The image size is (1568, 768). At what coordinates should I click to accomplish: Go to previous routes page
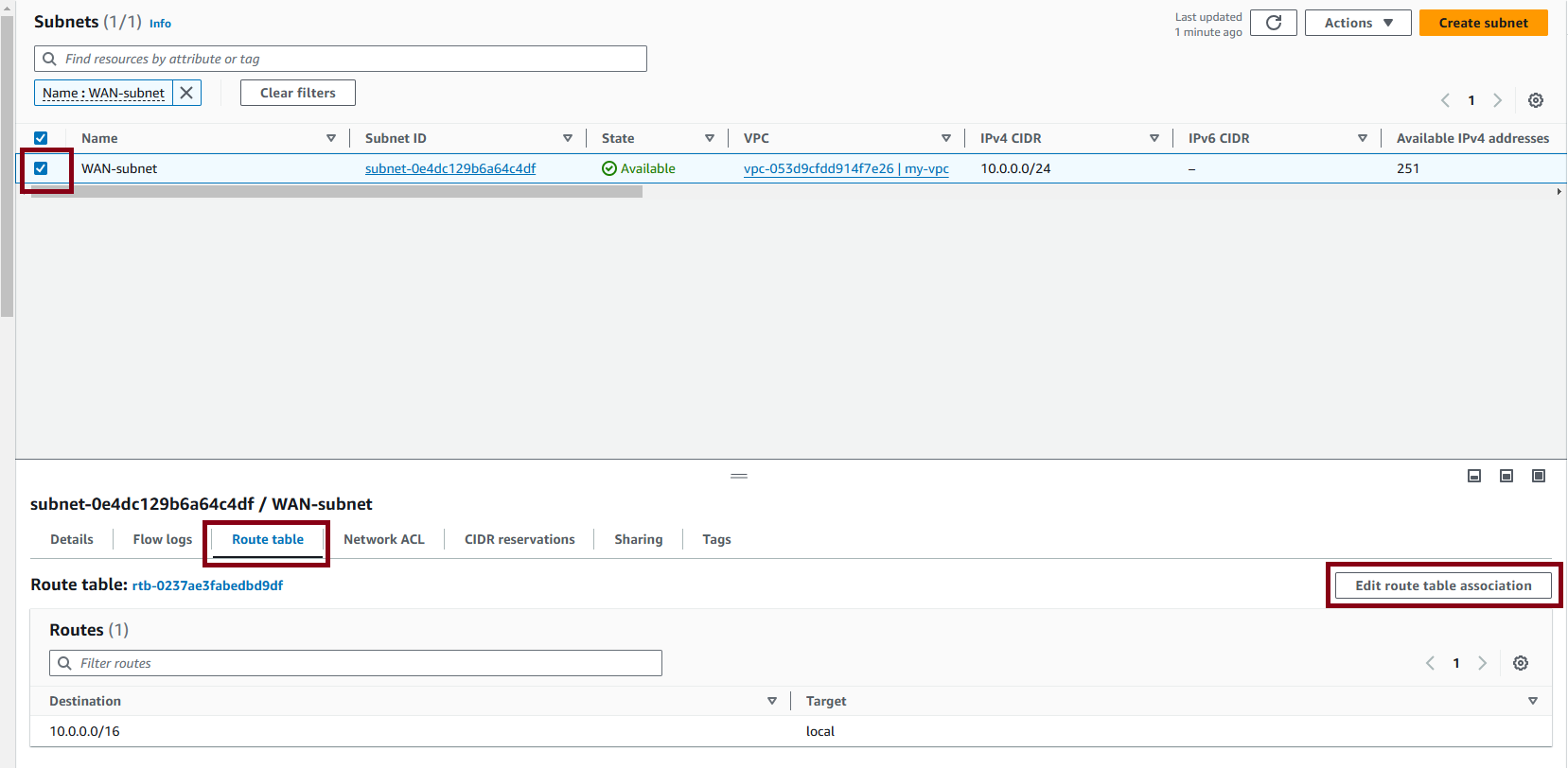click(1430, 663)
